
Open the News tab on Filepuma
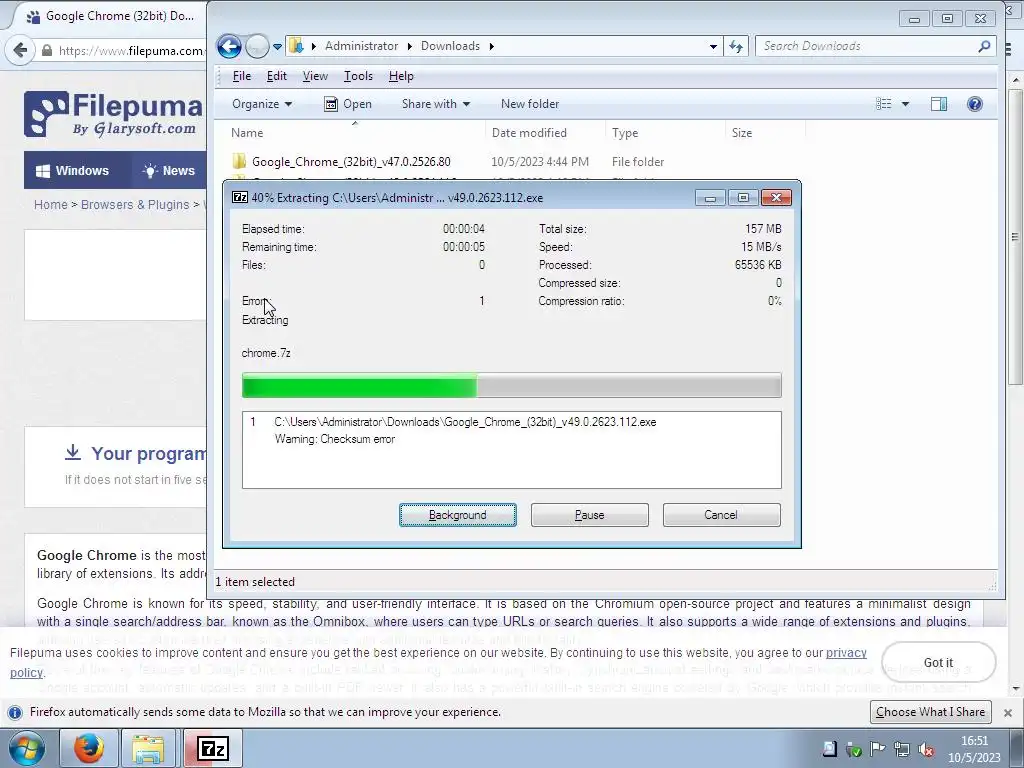(168, 170)
